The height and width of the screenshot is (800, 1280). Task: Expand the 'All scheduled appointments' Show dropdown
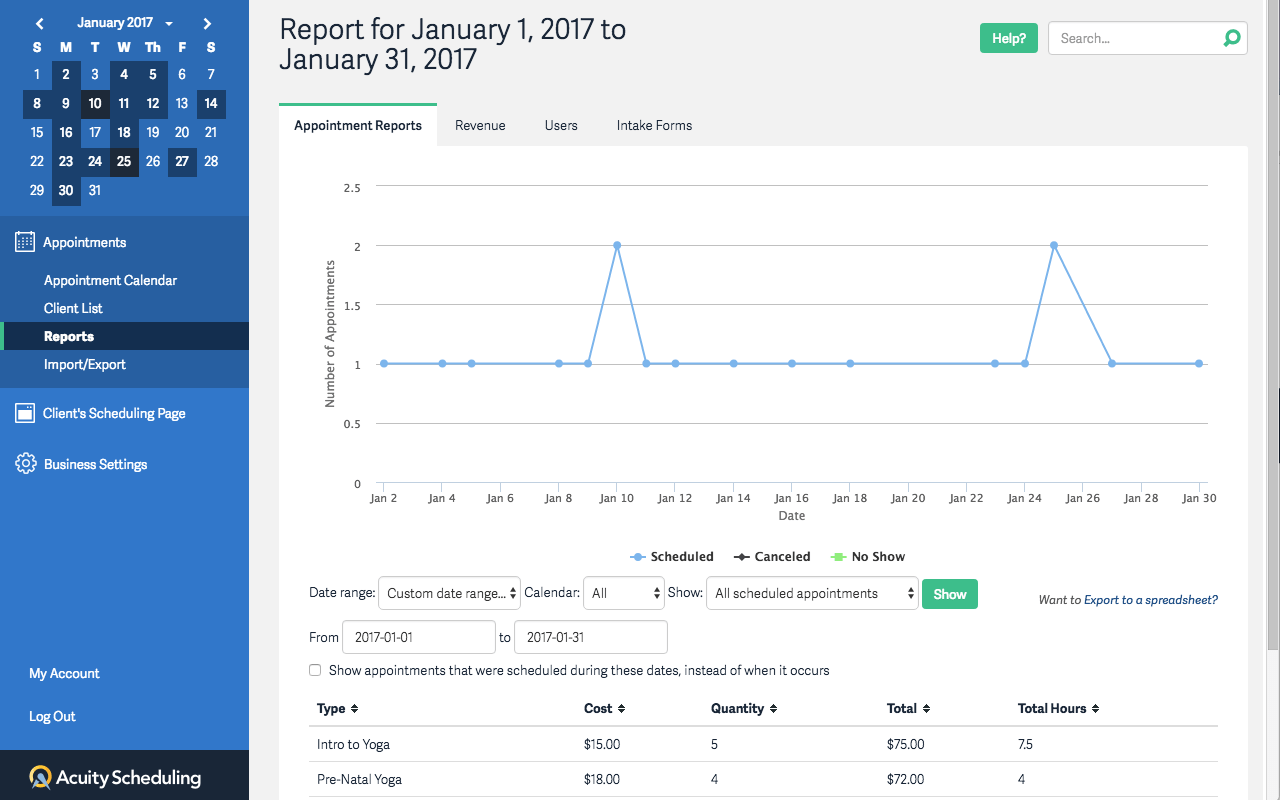(x=810, y=592)
